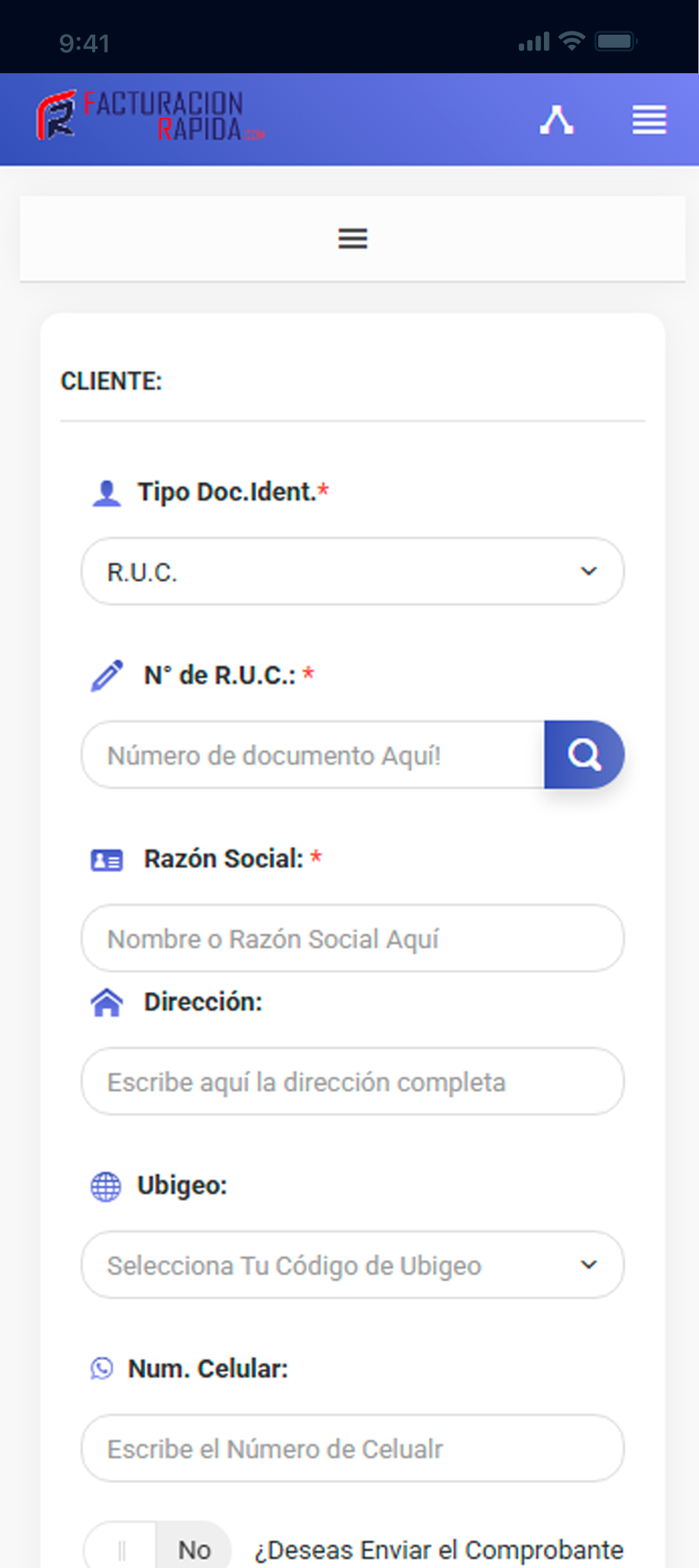
Task: Expand the centered three-line menu bar
Action: pyautogui.click(x=353, y=239)
